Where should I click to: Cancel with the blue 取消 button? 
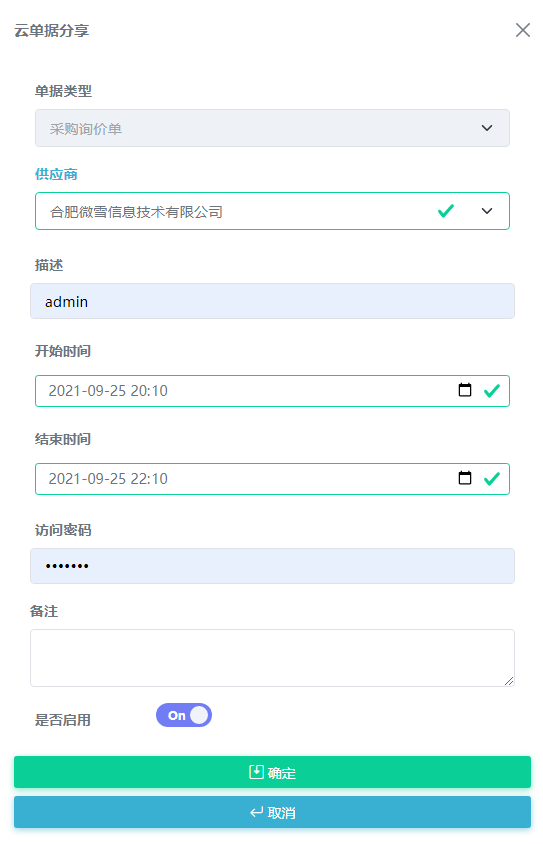pyautogui.click(x=272, y=812)
